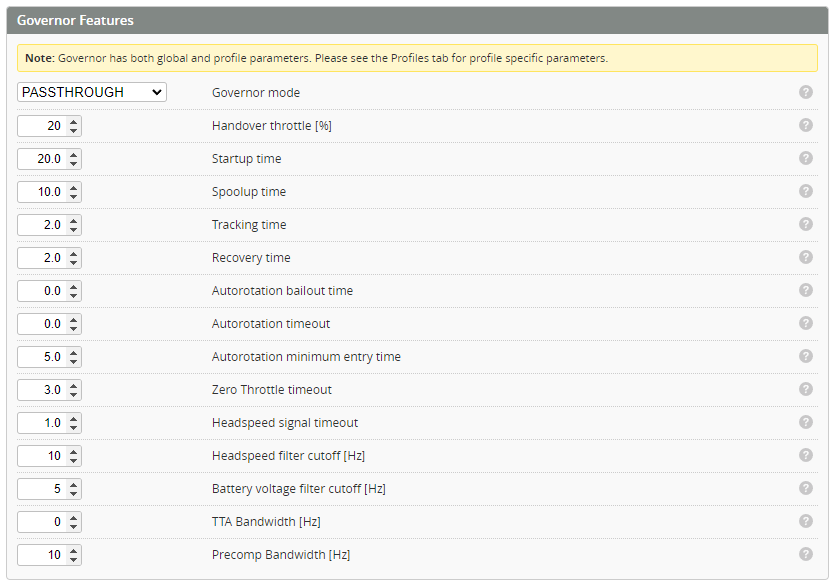This screenshot has height=586, width=835.
Task: Focus the Autorotation timeout value field
Action: pos(42,324)
